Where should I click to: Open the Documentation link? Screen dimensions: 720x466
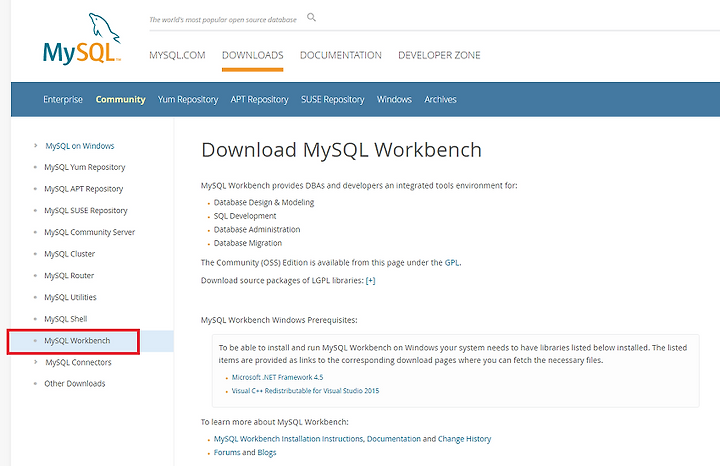click(x=394, y=439)
